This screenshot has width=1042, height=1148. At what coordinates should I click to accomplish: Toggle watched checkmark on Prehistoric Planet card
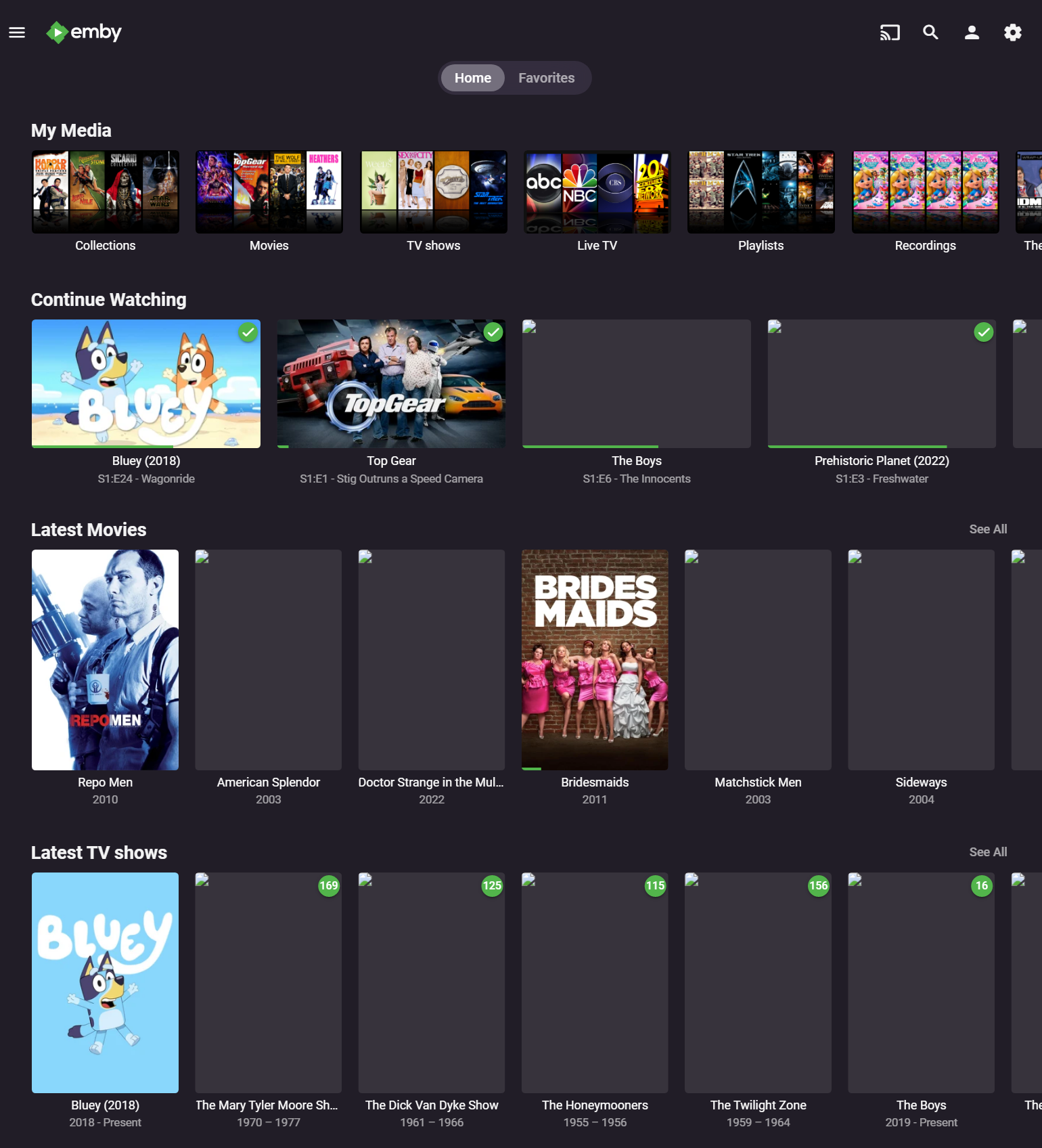[x=984, y=332]
